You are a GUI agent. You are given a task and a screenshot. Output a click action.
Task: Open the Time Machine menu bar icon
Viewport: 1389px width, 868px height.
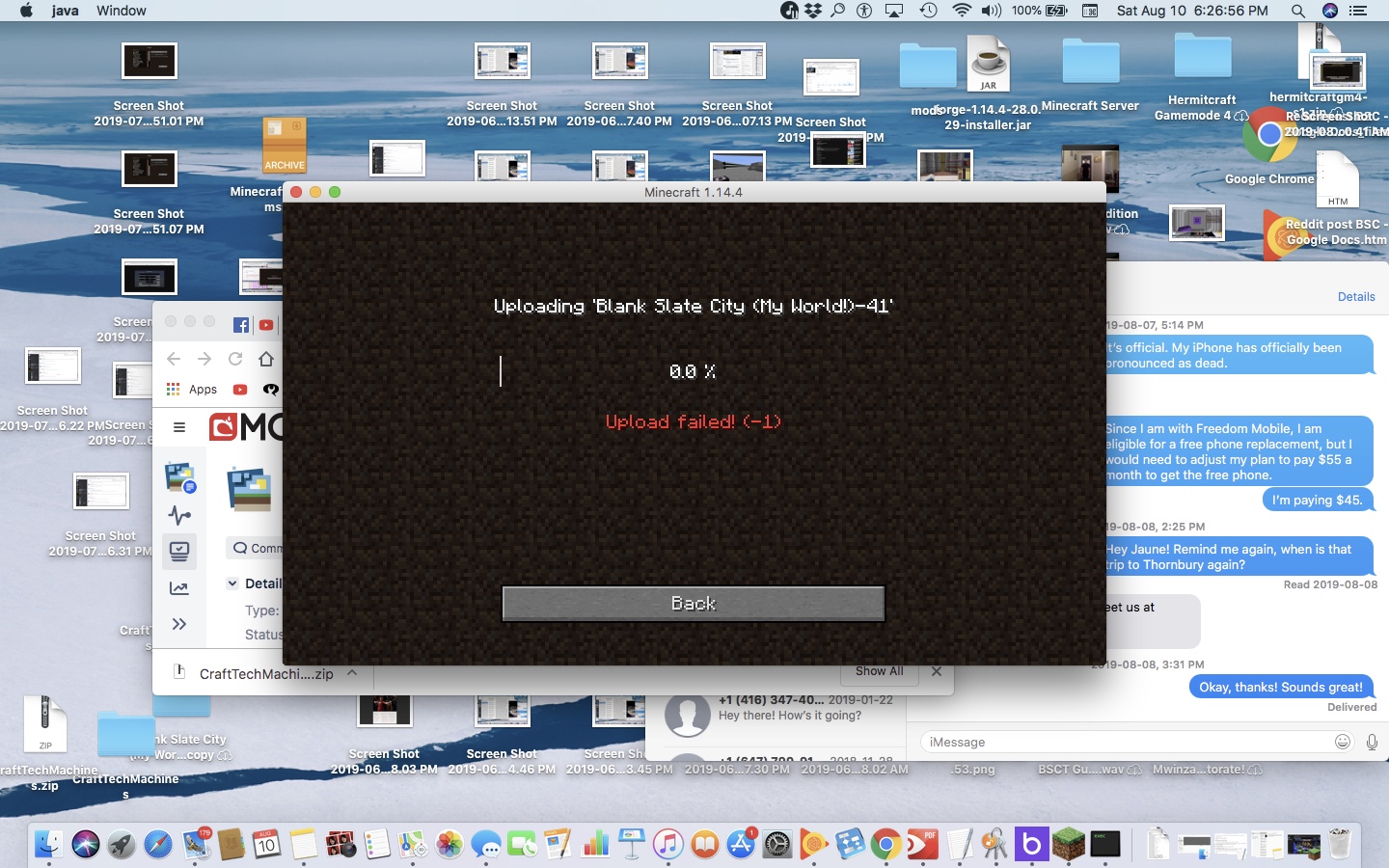pos(928,11)
